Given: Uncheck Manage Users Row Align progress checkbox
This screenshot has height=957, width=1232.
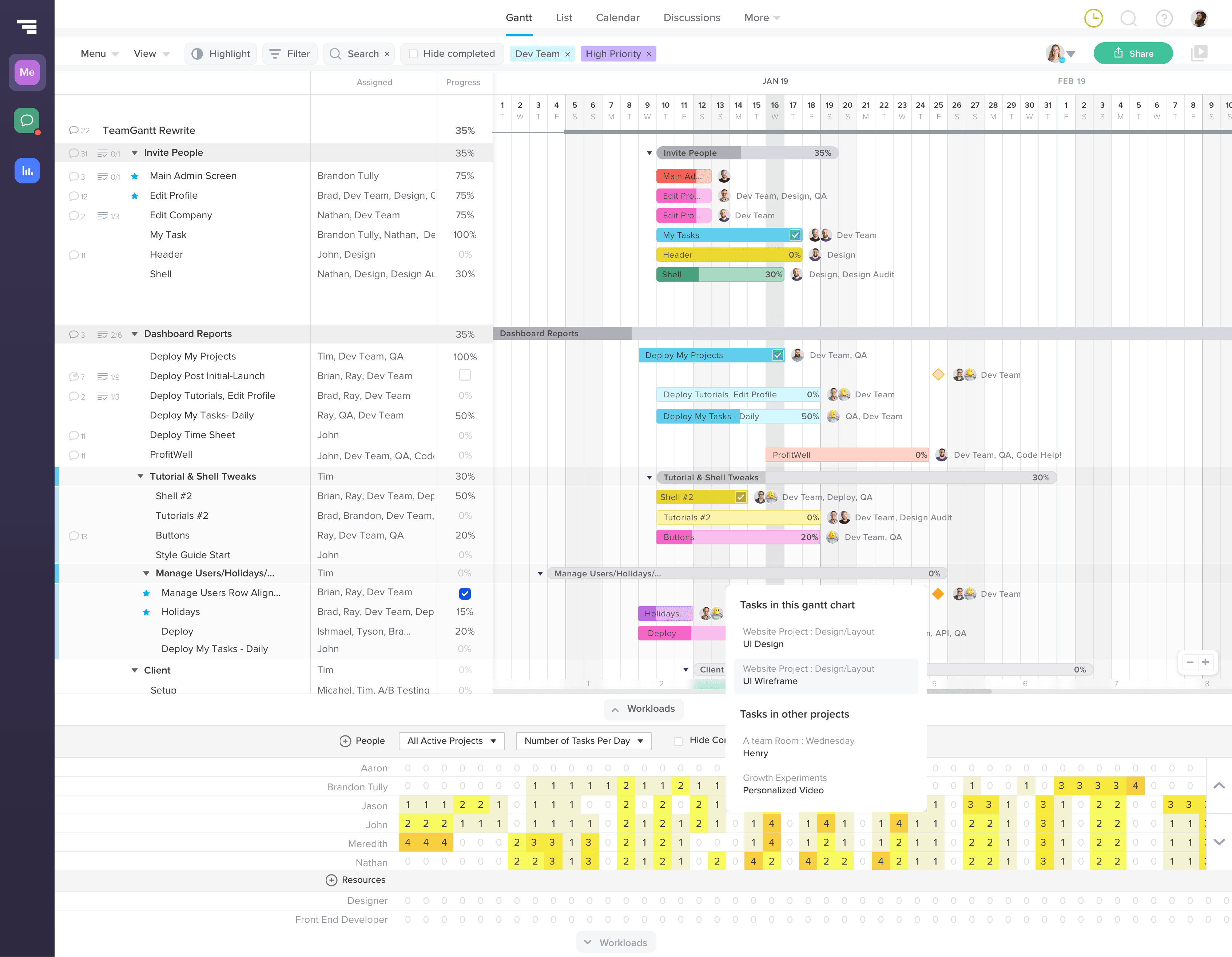Looking at the screenshot, I should 465,593.
